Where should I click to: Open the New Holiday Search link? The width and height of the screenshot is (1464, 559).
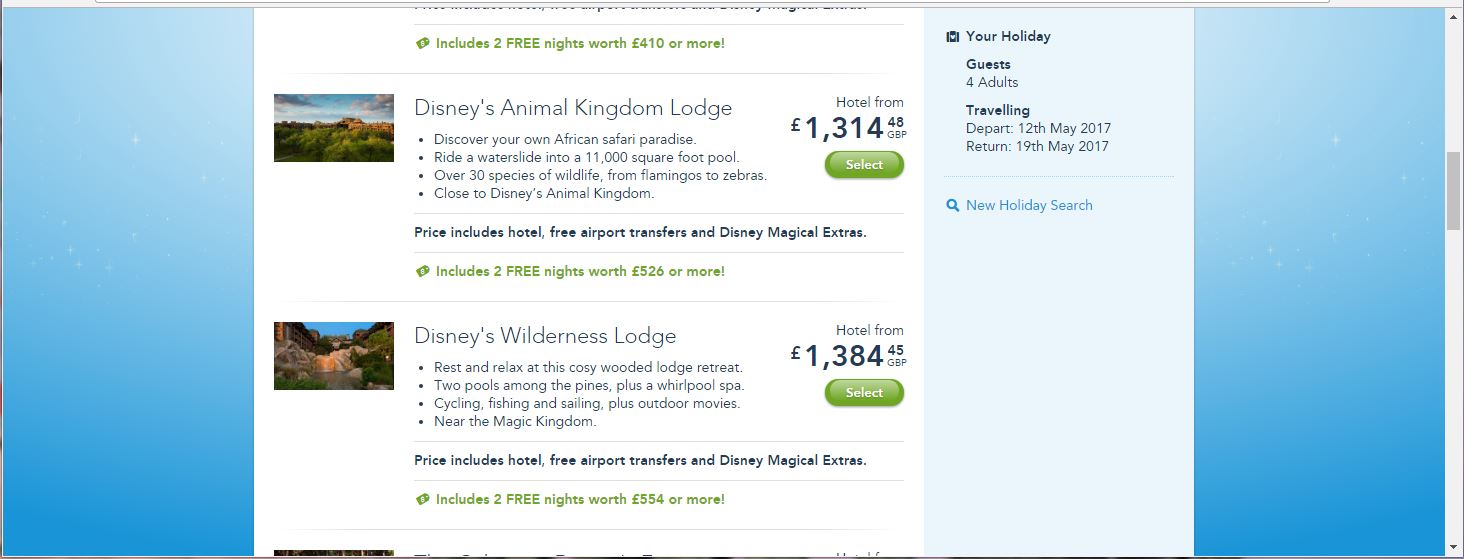(1029, 205)
